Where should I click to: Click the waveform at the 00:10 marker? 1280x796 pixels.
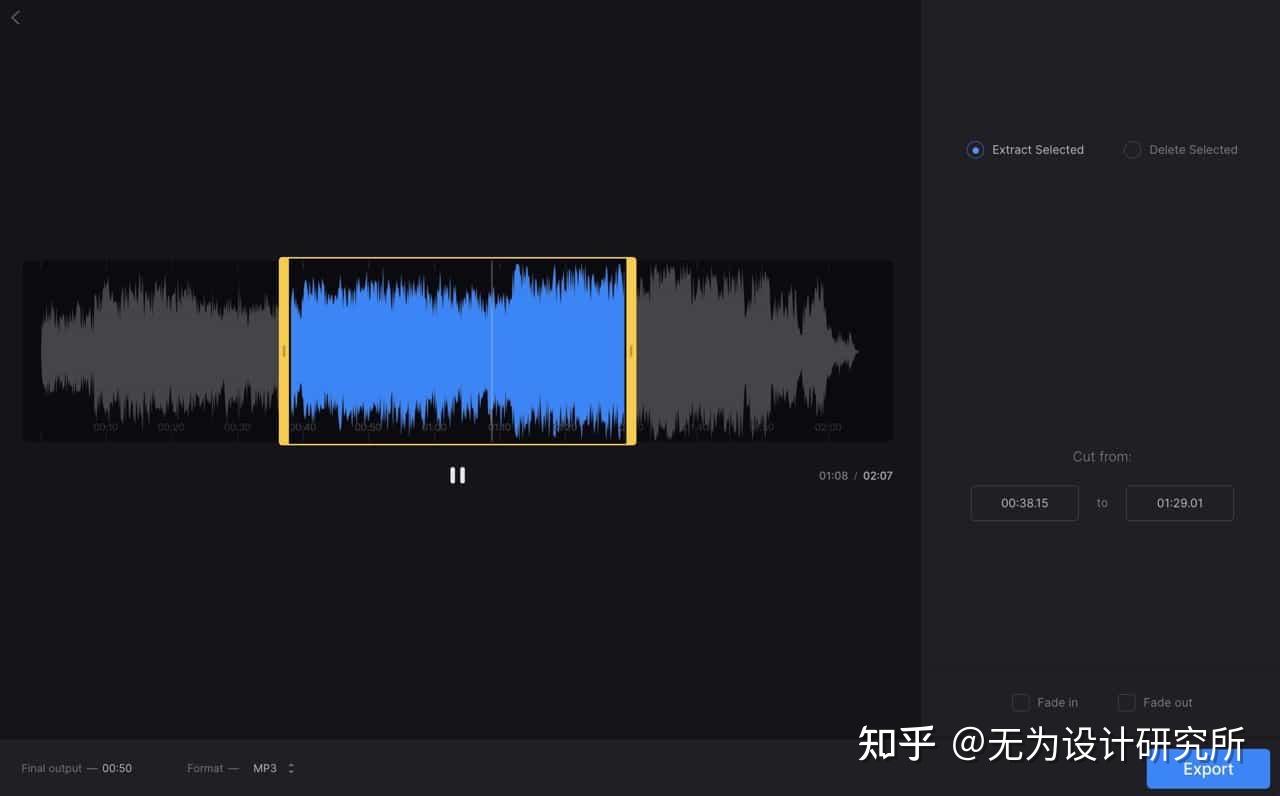pyautogui.click(x=104, y=350)
